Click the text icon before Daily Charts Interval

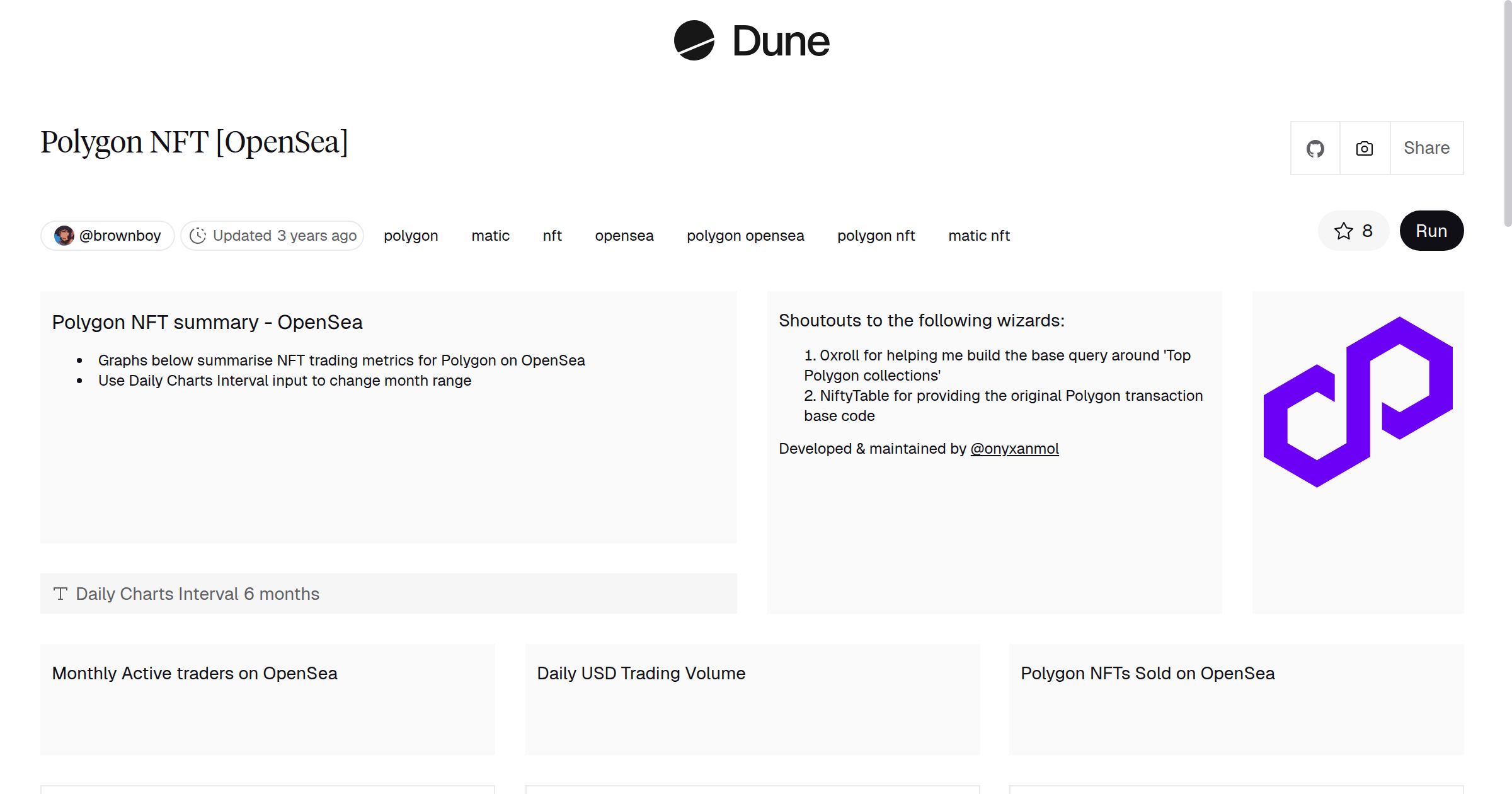[60, 594]
